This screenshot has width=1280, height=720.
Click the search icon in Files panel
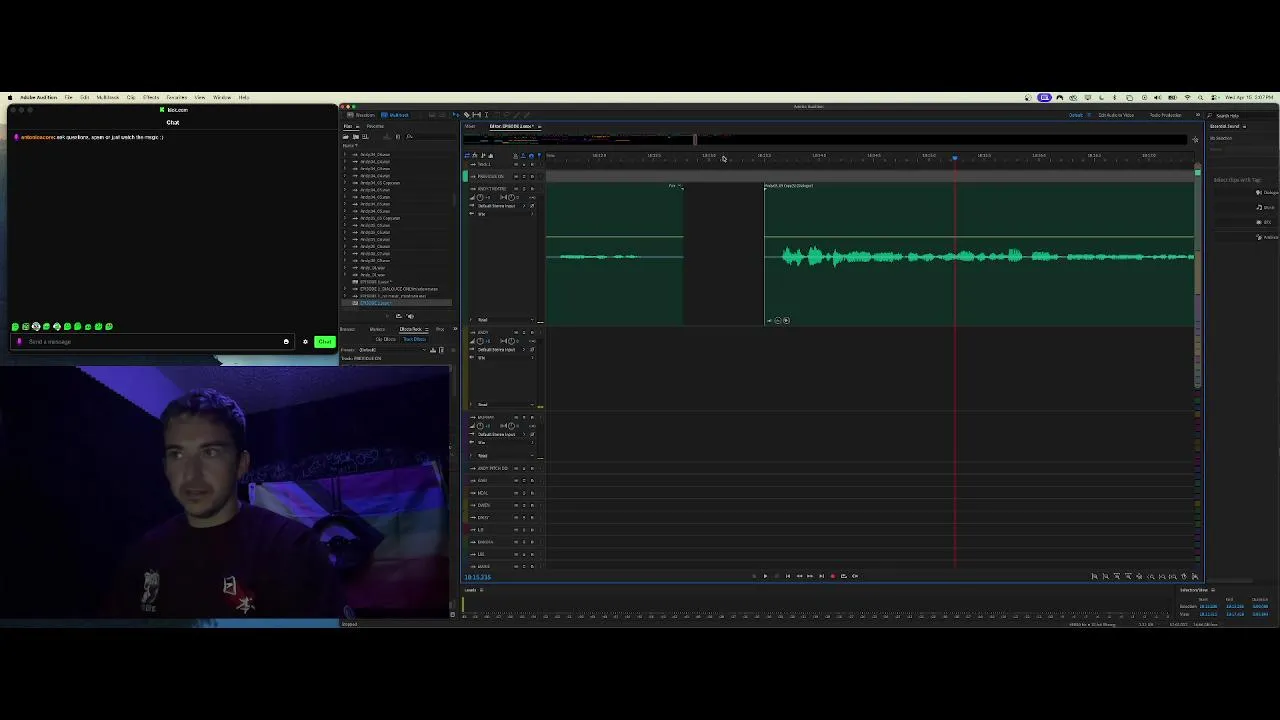pyautogui.click(x=409, y=137)
